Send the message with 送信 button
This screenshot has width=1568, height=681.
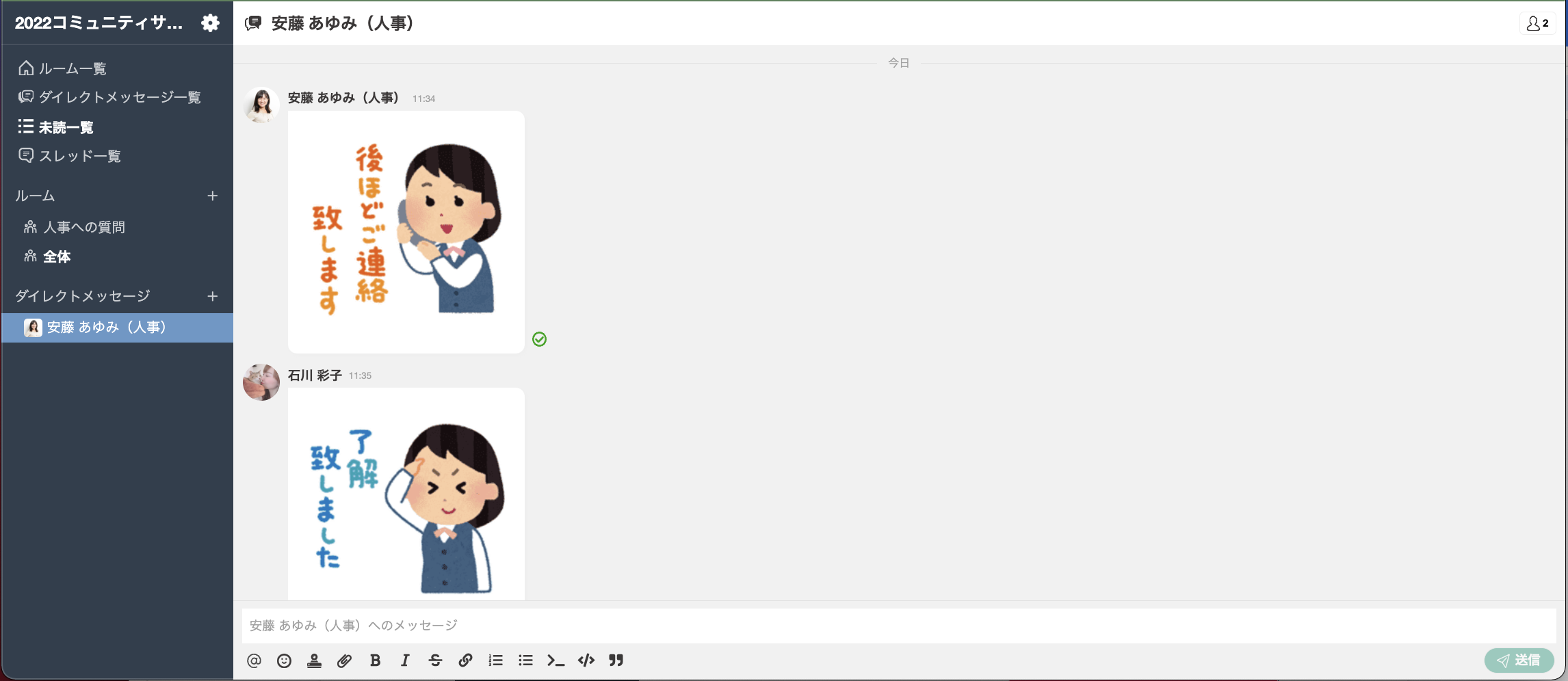point(1519,660)
